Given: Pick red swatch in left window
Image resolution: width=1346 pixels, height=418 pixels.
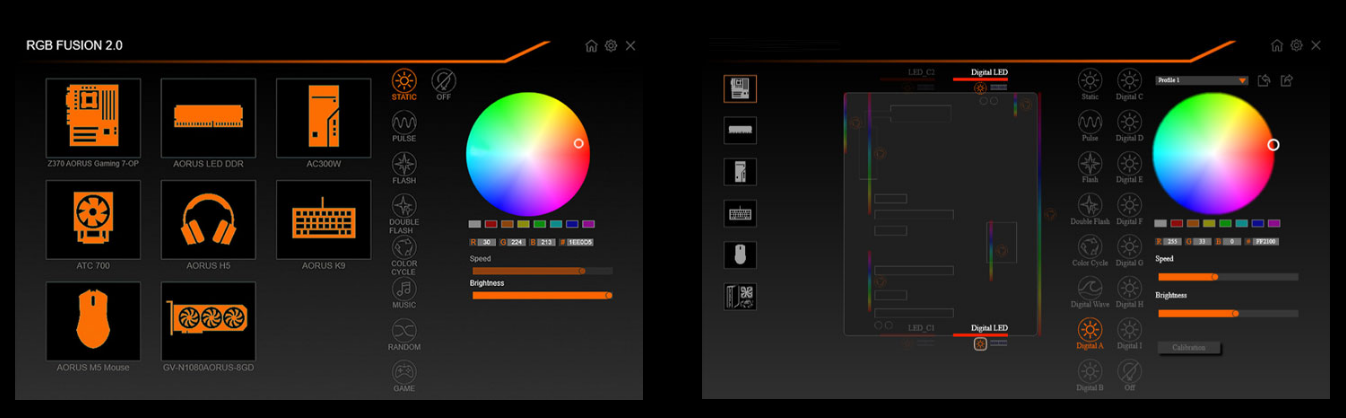Looking at the screenshot, I should pos(491,224).
